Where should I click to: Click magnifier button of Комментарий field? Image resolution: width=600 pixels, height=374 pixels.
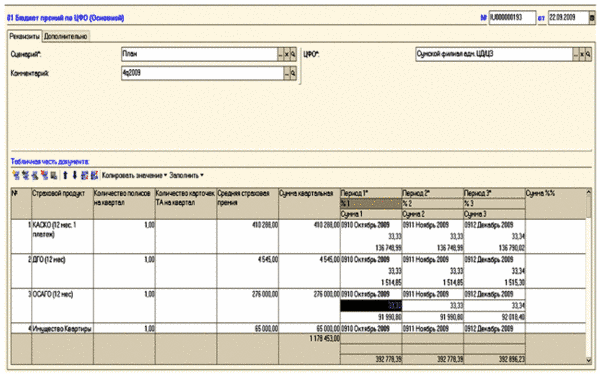(x=293, y=73)
